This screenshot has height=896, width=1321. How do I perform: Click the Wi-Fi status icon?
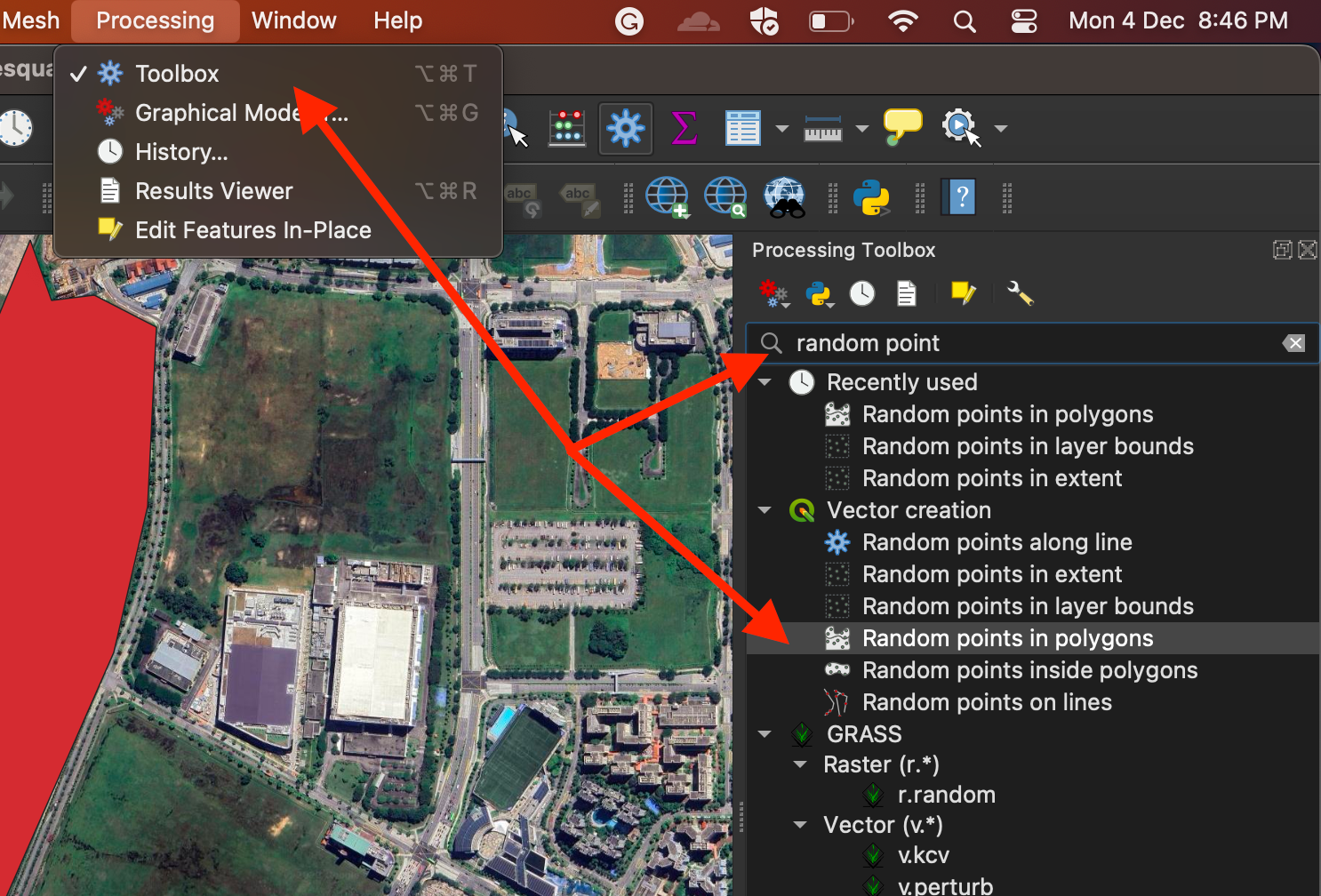coord(903,20)
